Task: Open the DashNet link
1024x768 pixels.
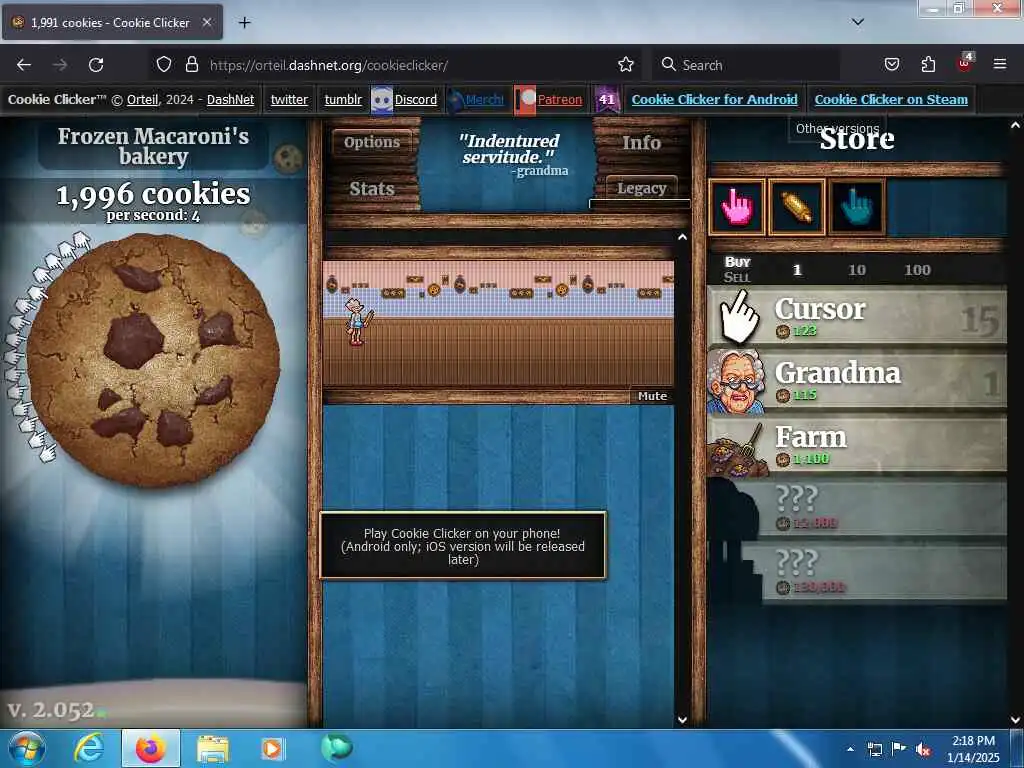Action: point(231,100)
